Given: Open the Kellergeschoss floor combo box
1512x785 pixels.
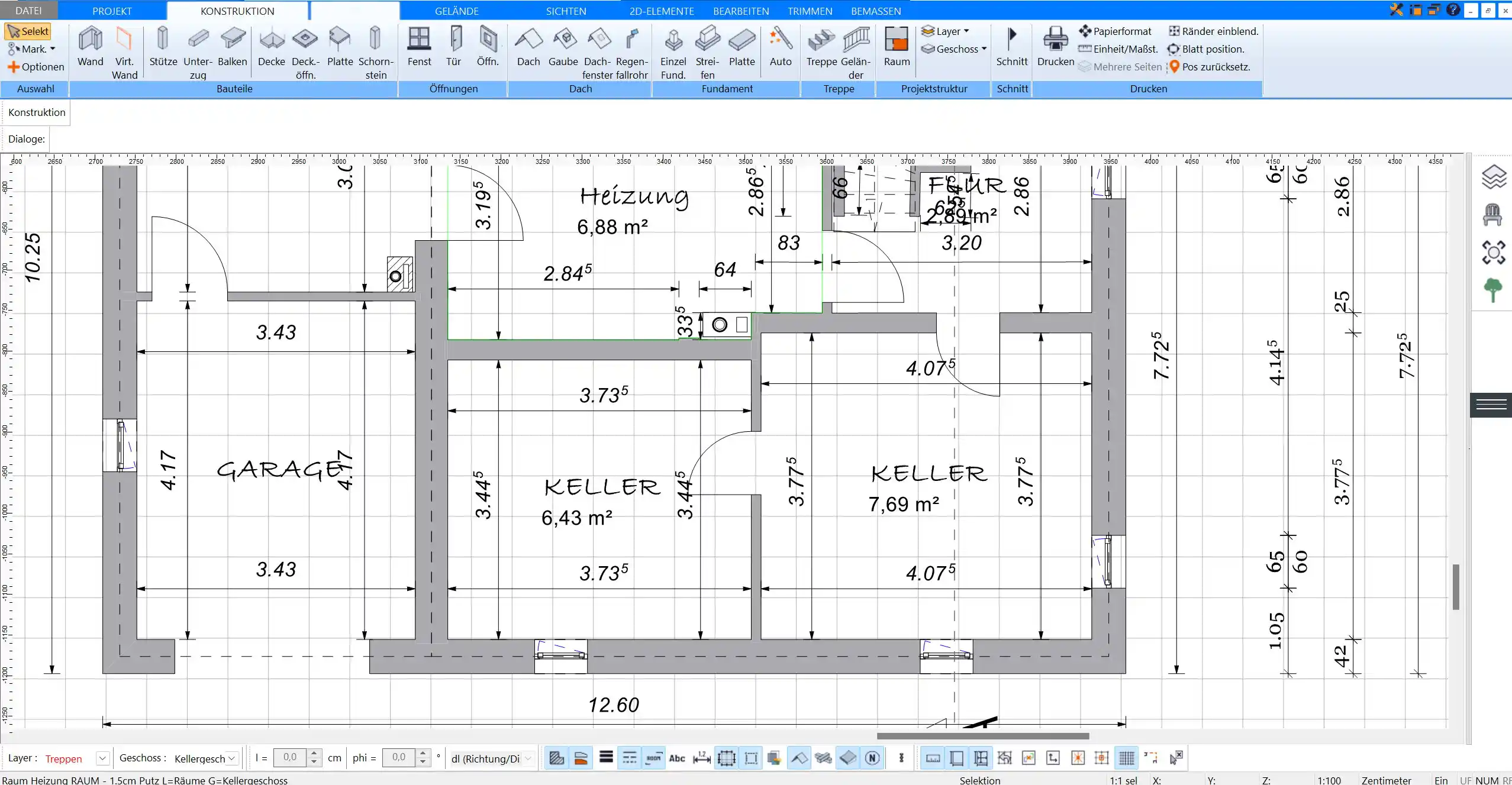Looking at the screenshot, I should point(205,758).
